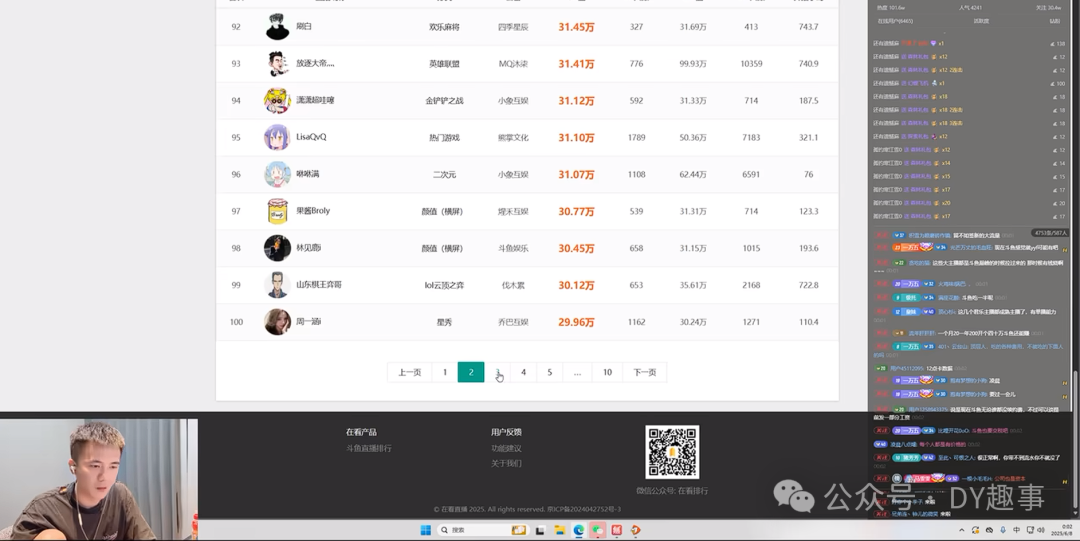Open the taskbar clock and date
This screenshot has height=541, width=1080.
click(1061, 530)
